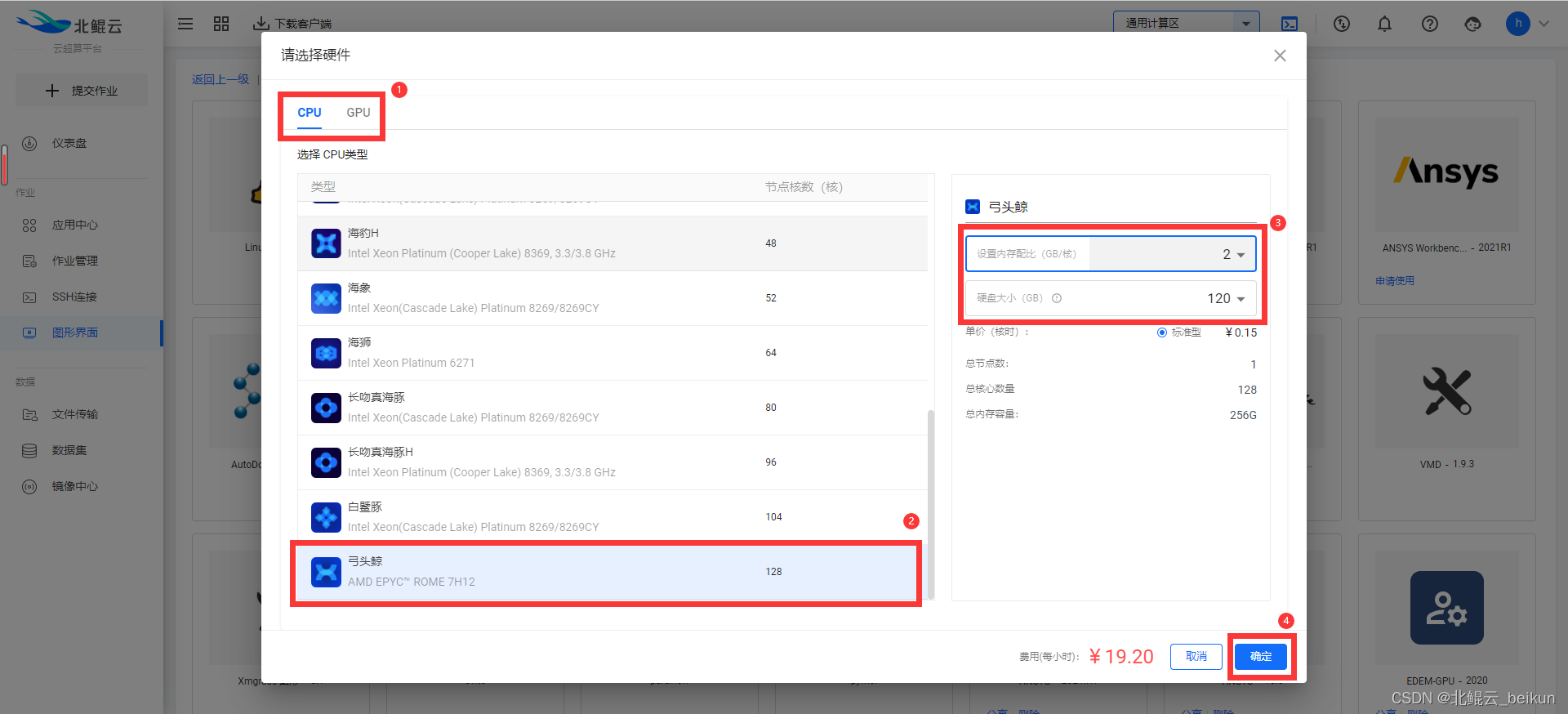This screenshot has height=714, width=1568.
Task: Open the EDEM-GPU 2020 app icon
Action: tap(1446, 608)
